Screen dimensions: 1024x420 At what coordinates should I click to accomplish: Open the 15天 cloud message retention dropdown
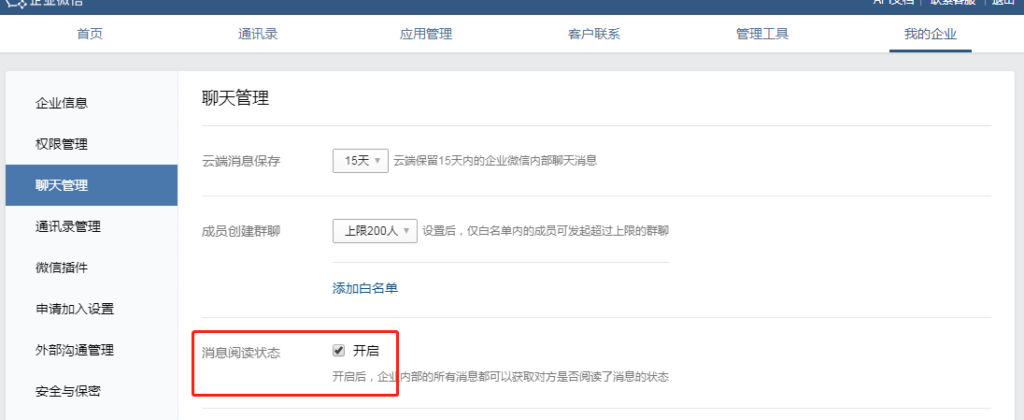[360, 161]
